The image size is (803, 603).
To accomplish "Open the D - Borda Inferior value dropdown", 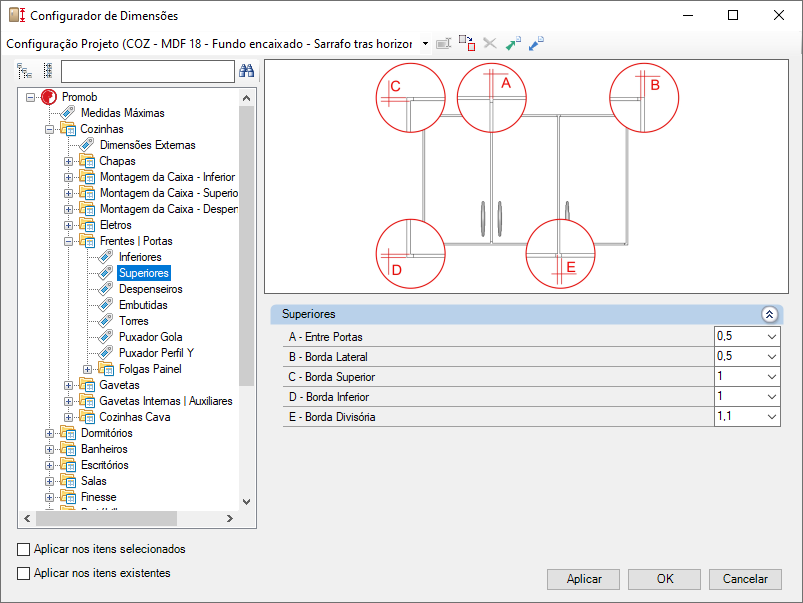I will pyautogui.click(x=772, y=397).
